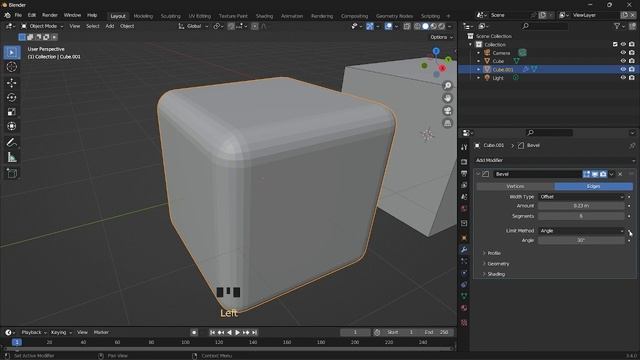Open the Object Data properties tab
The width and height of the screenshot is (640, 360).
464,296
